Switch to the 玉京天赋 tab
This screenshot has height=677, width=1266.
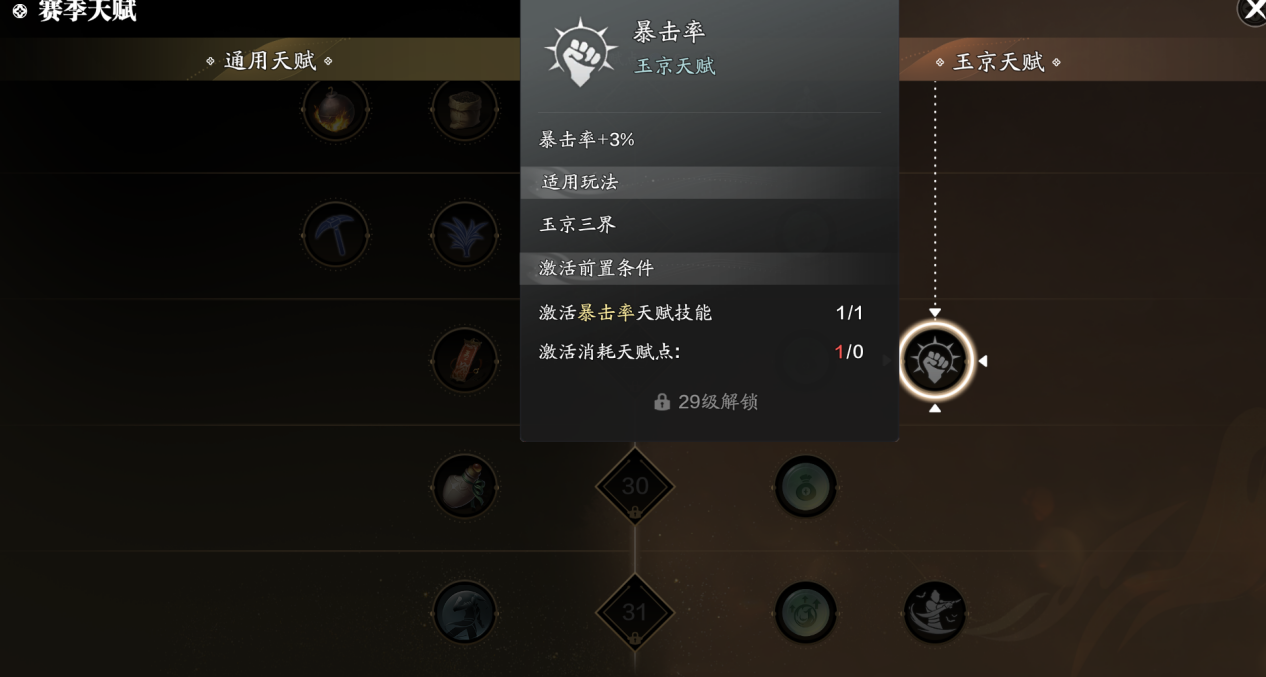(x=998, y=62)
